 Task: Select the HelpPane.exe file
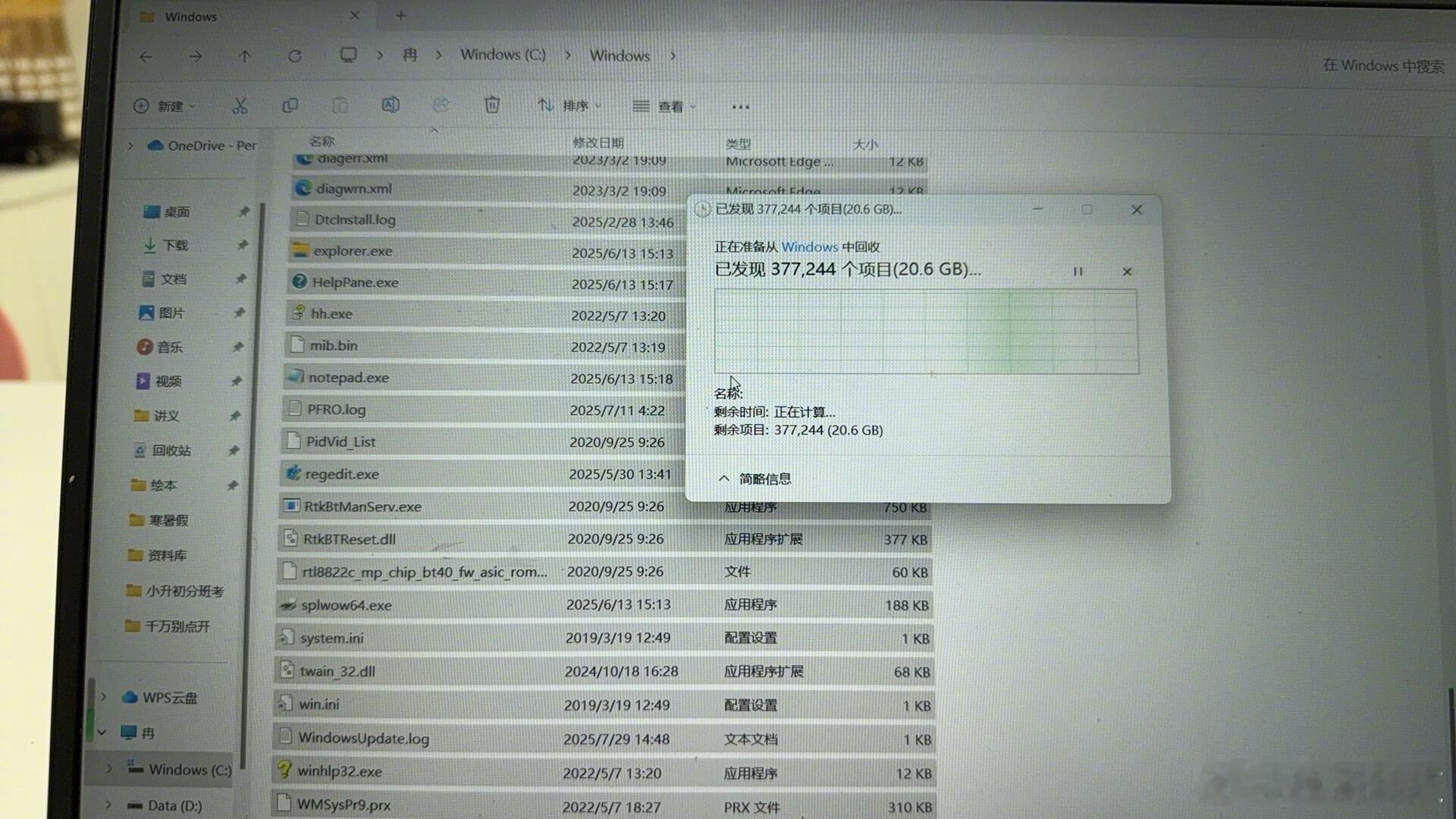(355, 282)
